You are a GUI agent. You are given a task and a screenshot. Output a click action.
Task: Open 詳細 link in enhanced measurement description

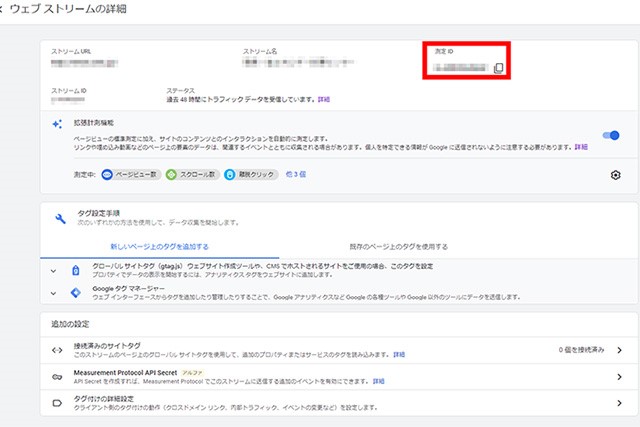coord(581,147)
